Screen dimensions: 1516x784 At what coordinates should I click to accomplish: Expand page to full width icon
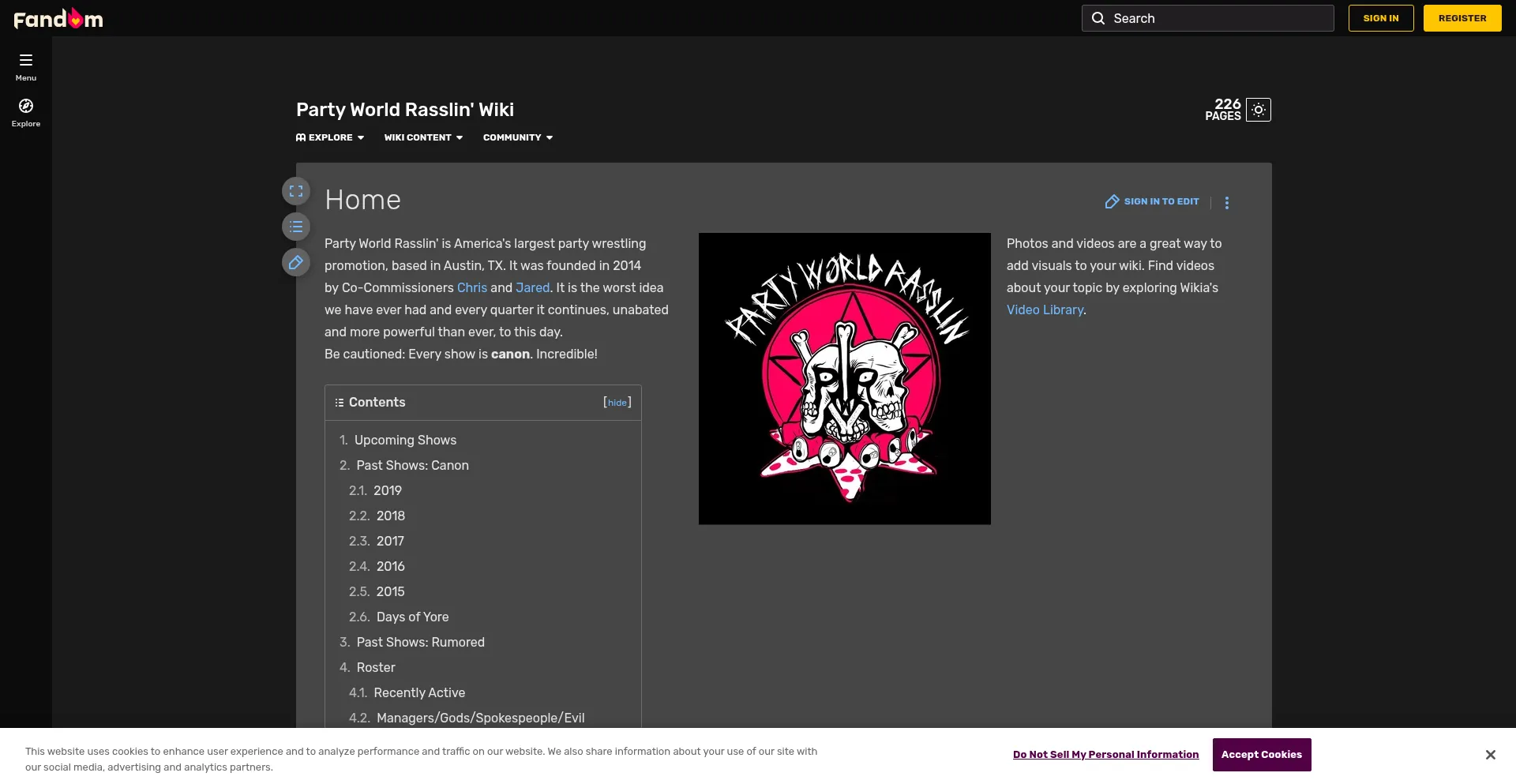(296, 191)
